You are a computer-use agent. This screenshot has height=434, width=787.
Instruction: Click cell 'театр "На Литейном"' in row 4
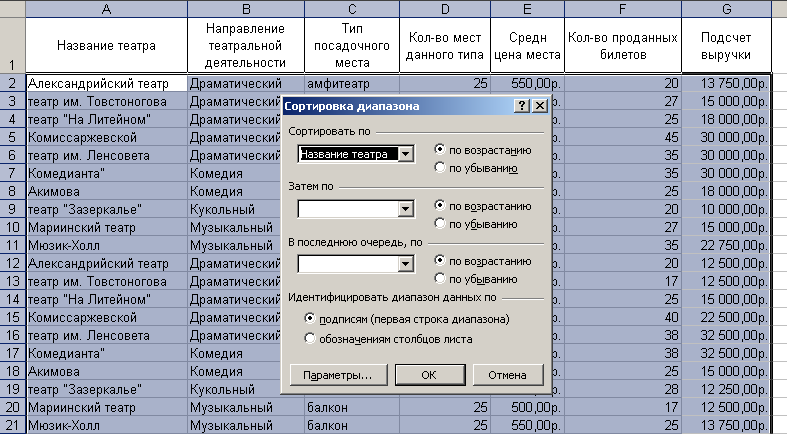point(106,119)
